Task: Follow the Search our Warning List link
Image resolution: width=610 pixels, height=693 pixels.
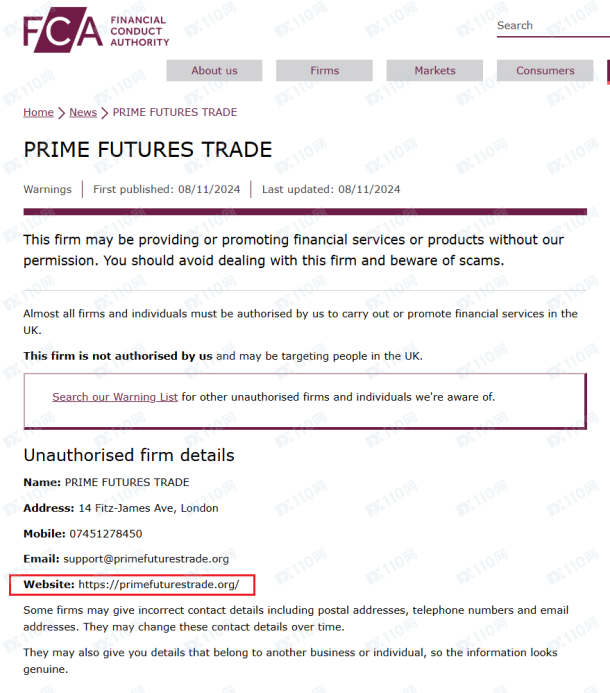Action: coord(115,397)
